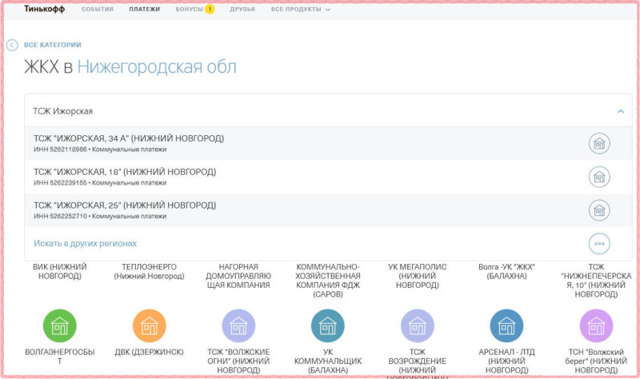This screenshot has height=379, width=640.
Task: Click Искать в других регионах link
Action: click(x=85, y=244)
